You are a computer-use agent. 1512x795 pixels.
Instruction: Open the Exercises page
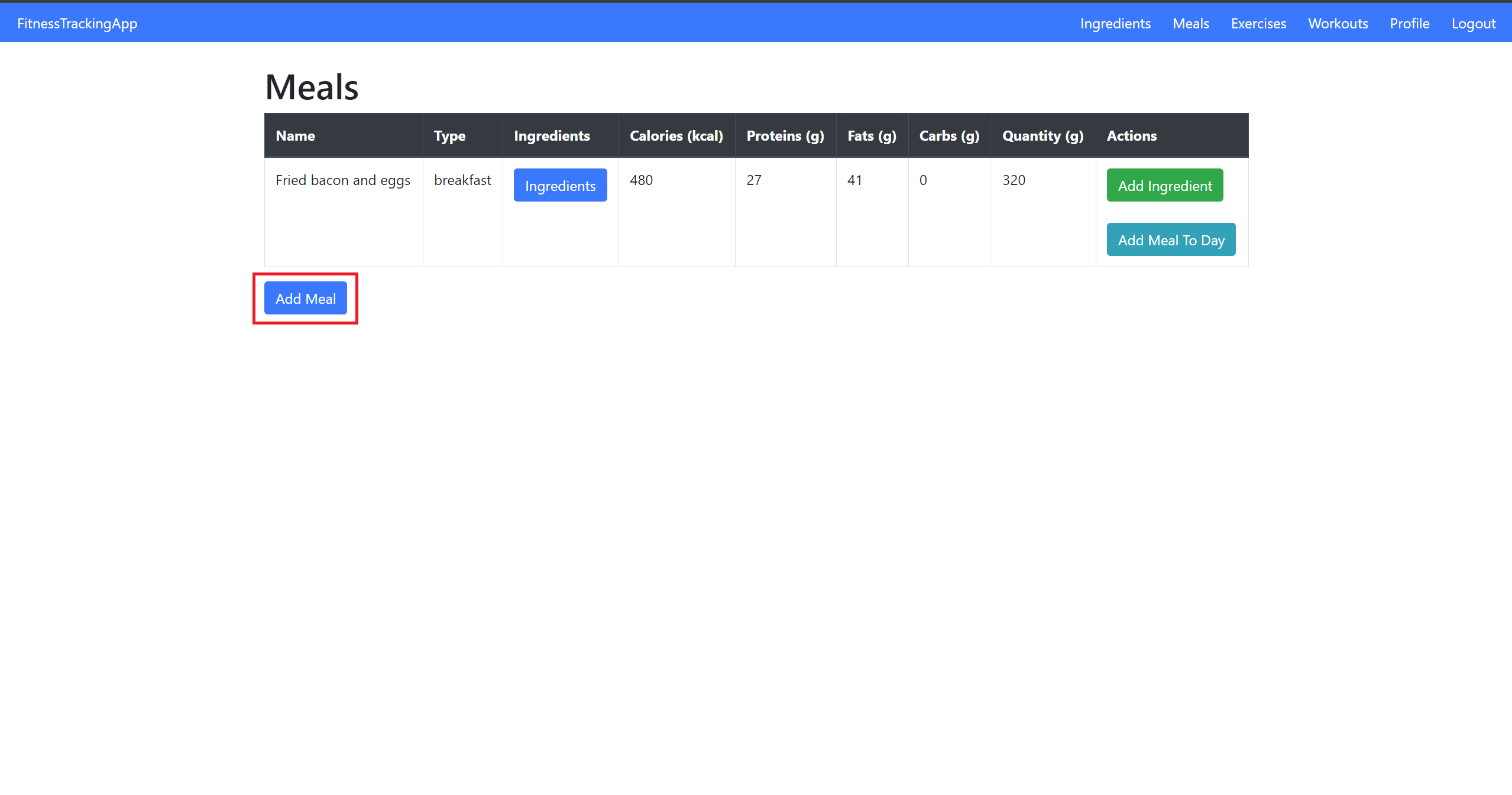(x=1258, y=24)
